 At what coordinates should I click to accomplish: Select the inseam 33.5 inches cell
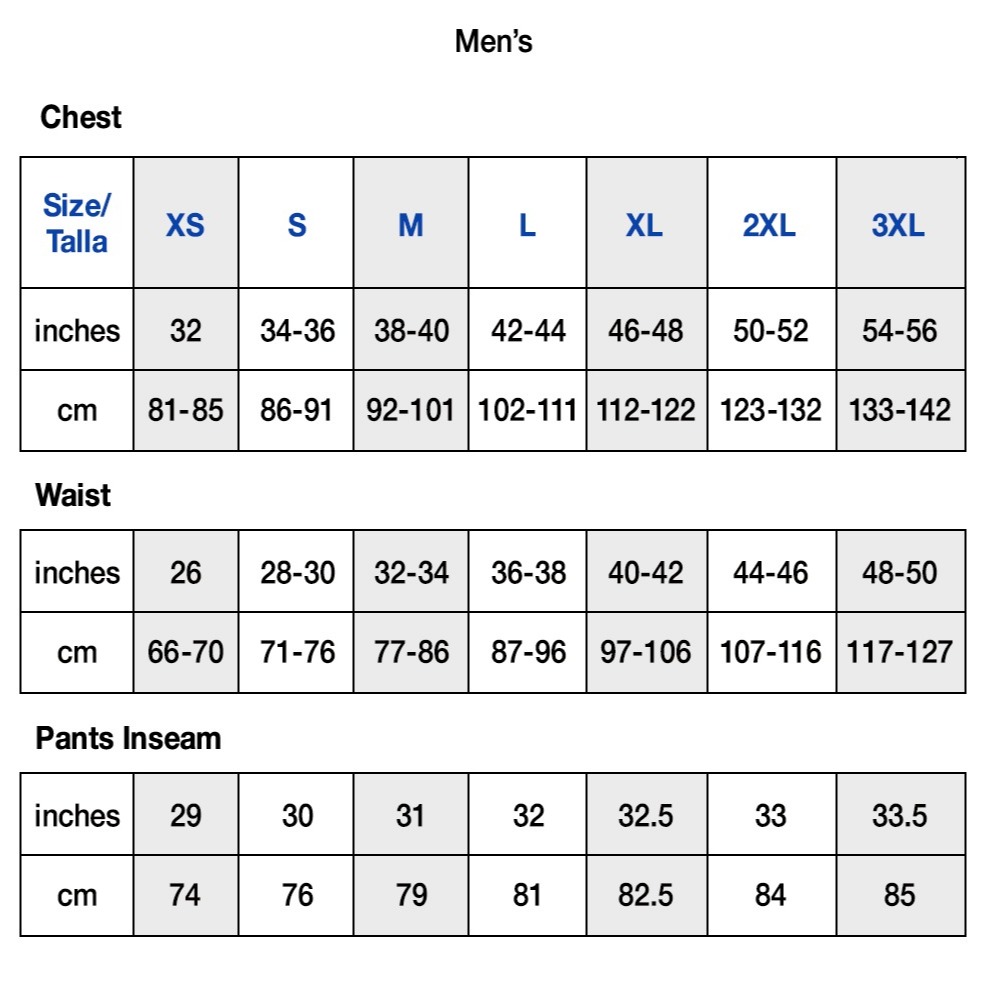point(899,815)
